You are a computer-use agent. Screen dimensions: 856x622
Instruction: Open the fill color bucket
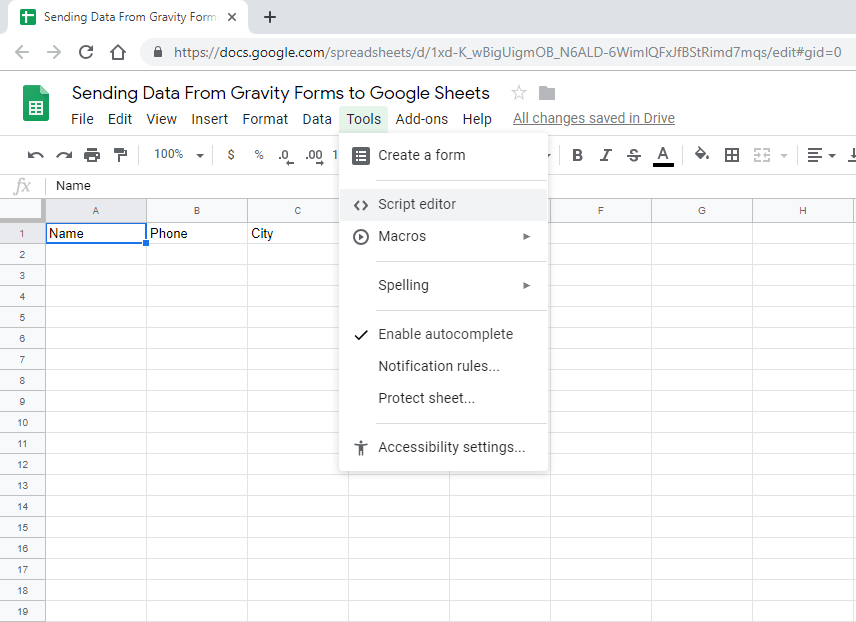[x=702, y=155]
